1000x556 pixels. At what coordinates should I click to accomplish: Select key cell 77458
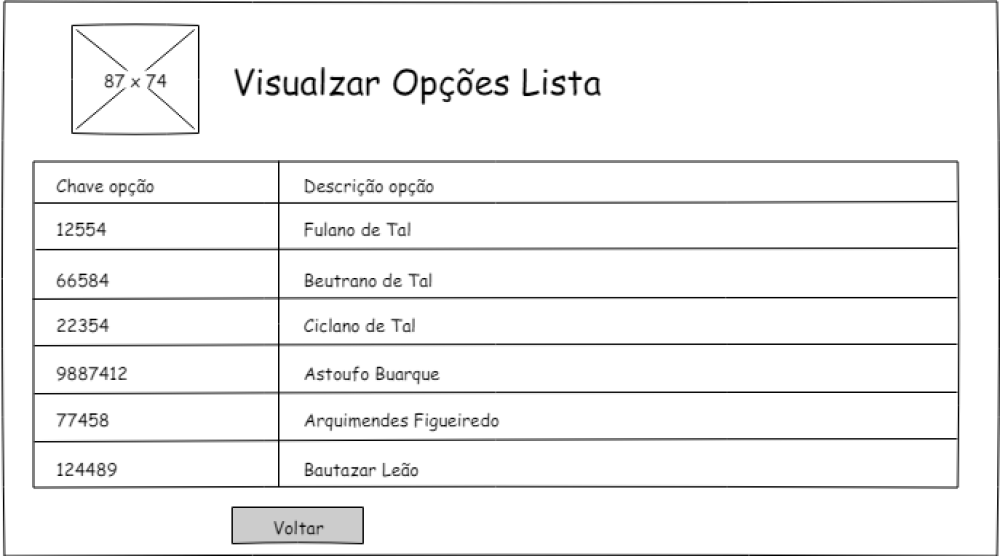(82, 421)
